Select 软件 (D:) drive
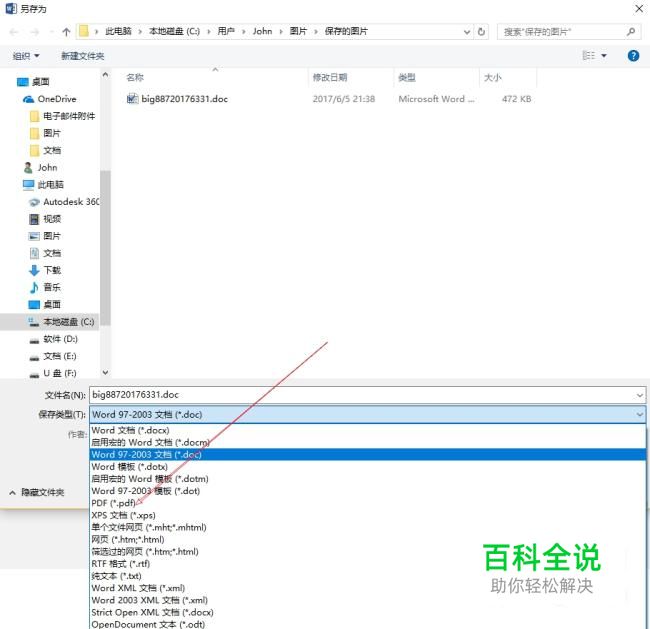The width and height of the screenshot is (650, 629). point(53,339)
